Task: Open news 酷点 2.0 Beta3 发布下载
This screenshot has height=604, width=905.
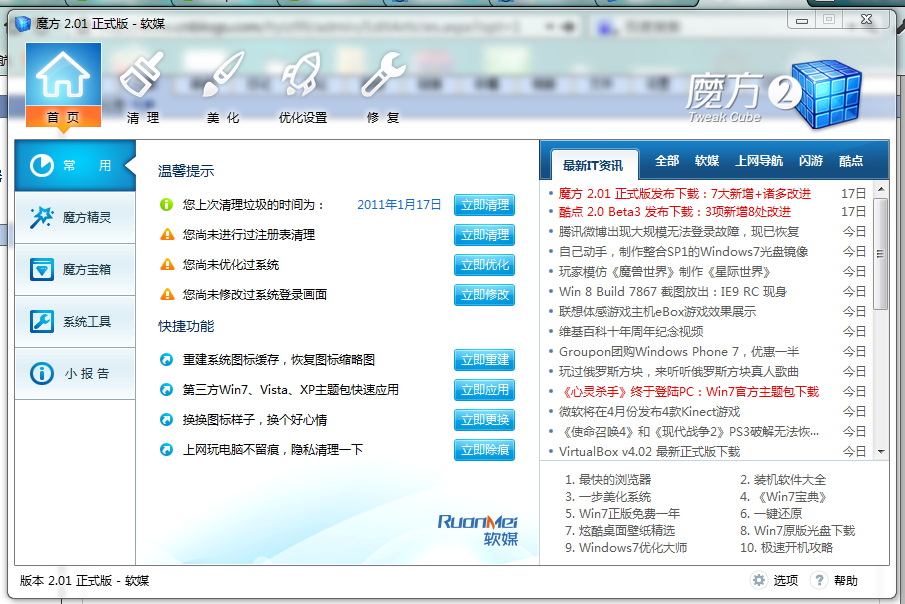Action: tap(675, 212)
